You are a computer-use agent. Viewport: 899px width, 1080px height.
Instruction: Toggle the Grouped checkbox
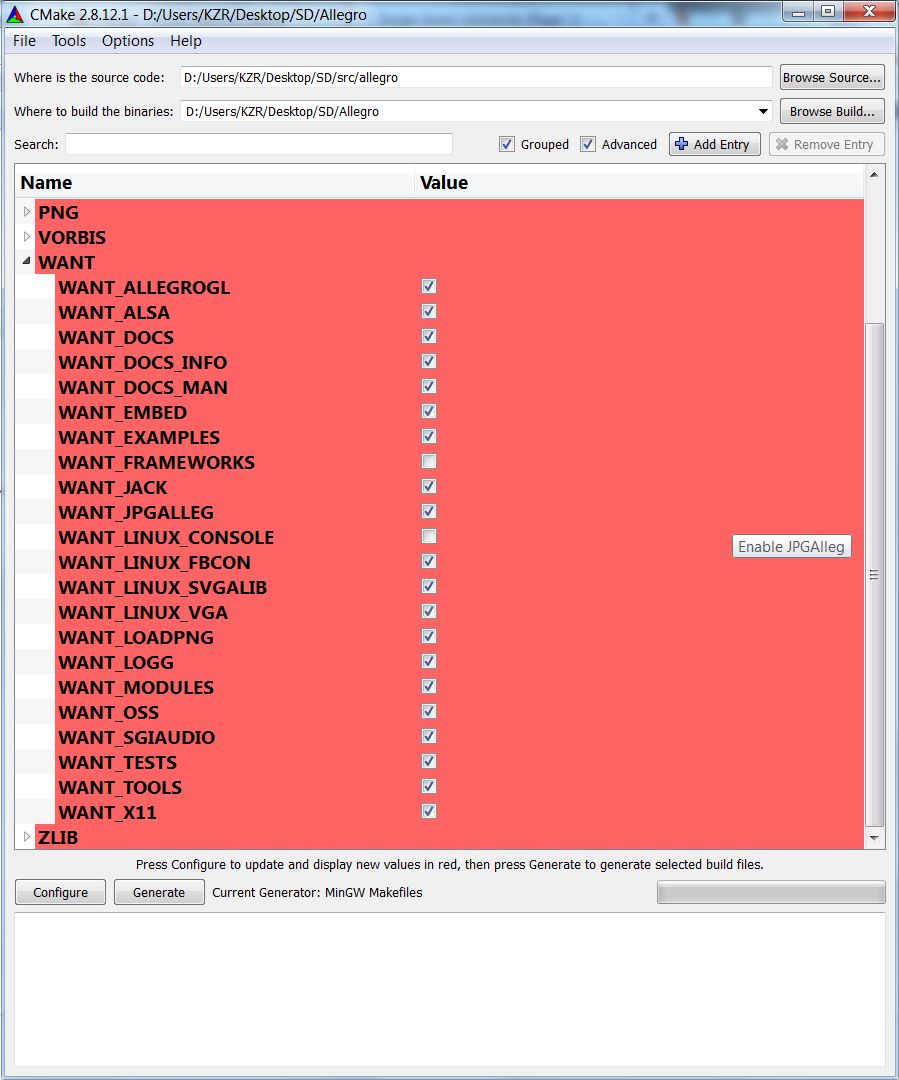click(507, 144)
